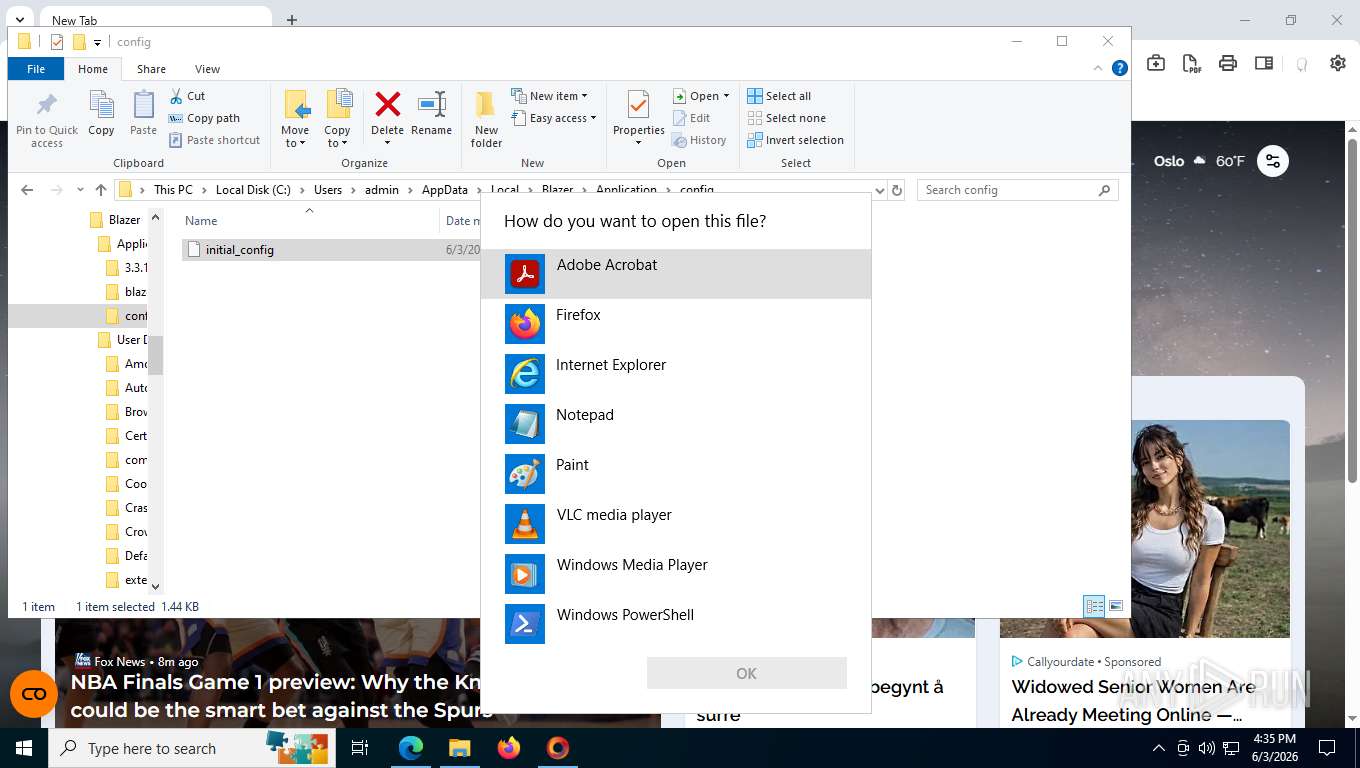Click the Copy ribbon button
This screenshot has width=1360, height=768.
coord(101,113)
